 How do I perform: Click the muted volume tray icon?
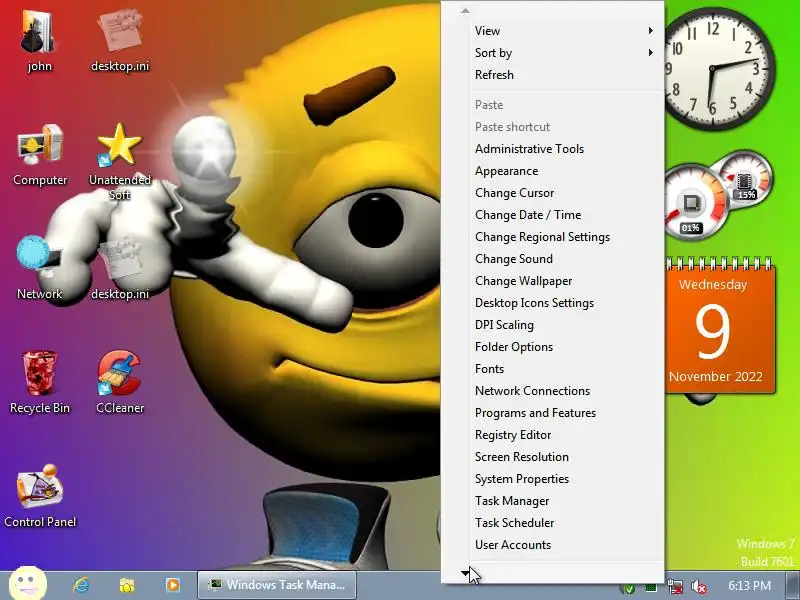click(698, 586)
